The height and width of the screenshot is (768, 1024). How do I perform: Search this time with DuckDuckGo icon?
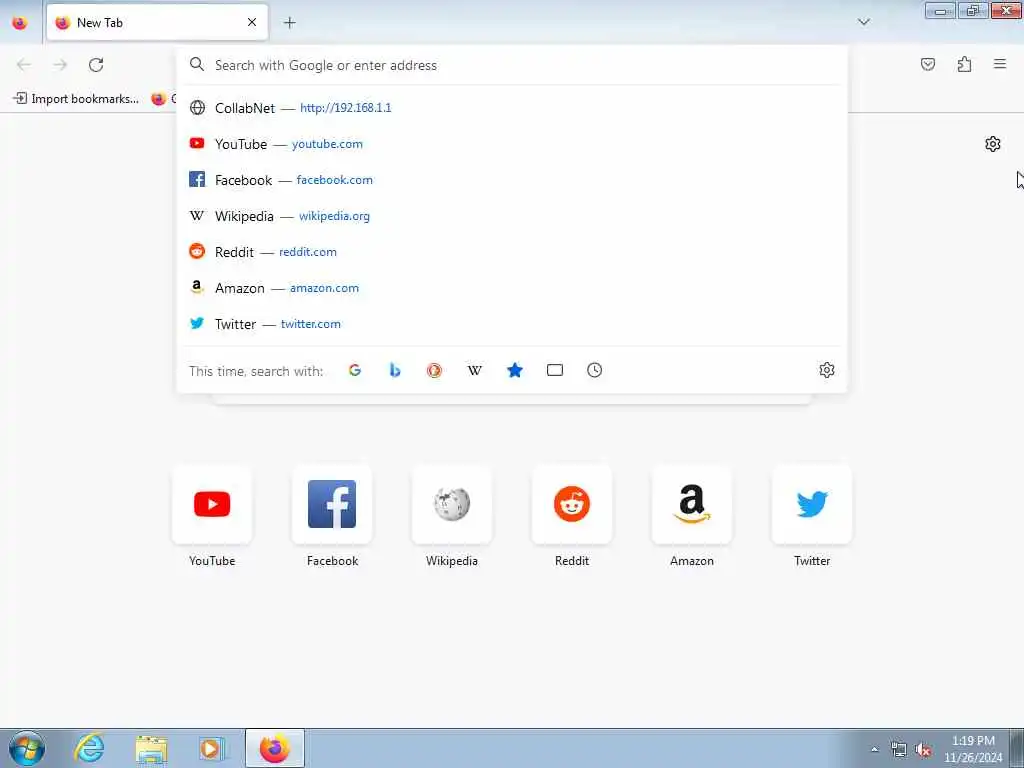434,370
